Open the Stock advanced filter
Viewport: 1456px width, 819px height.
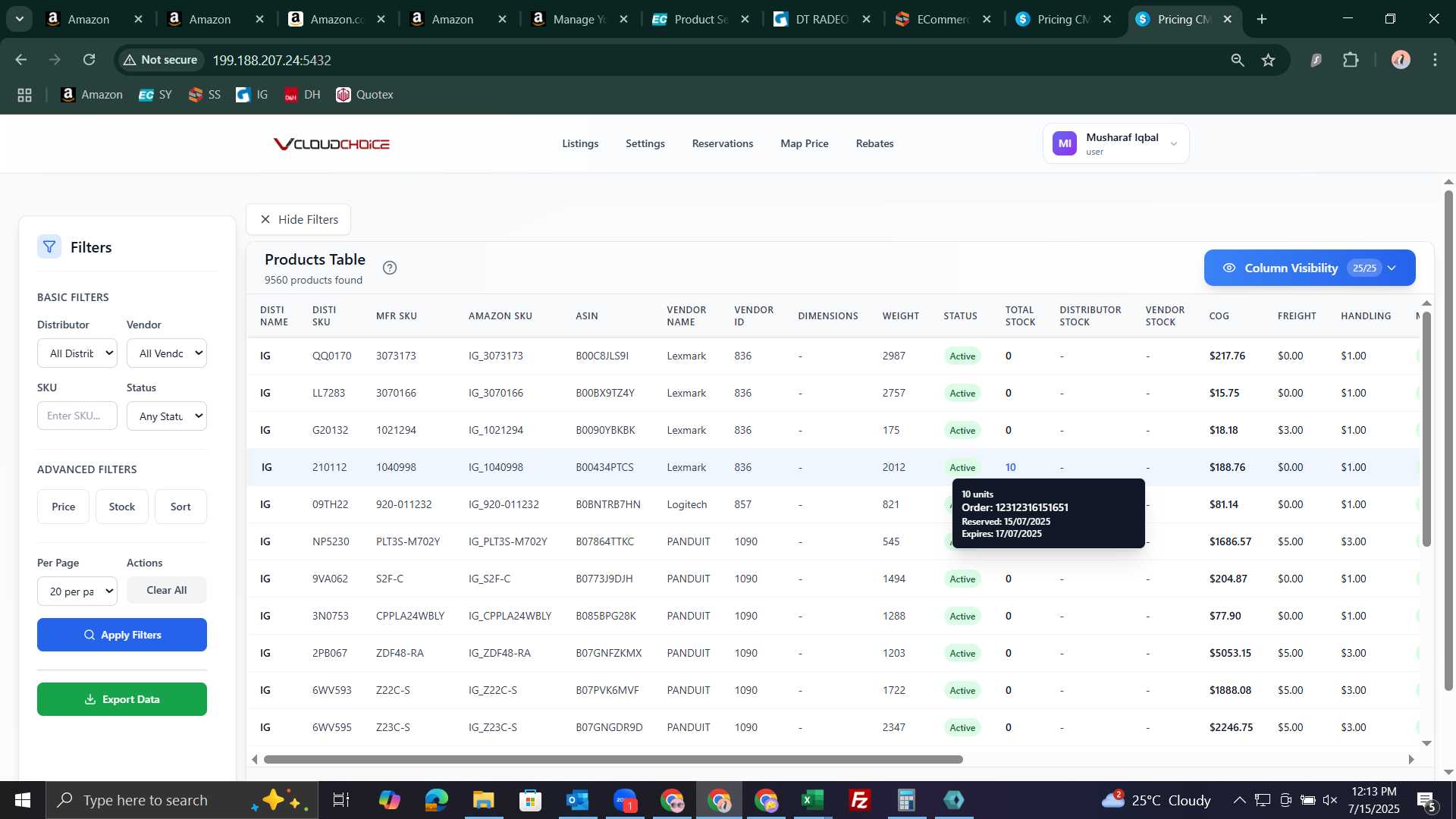121,507
